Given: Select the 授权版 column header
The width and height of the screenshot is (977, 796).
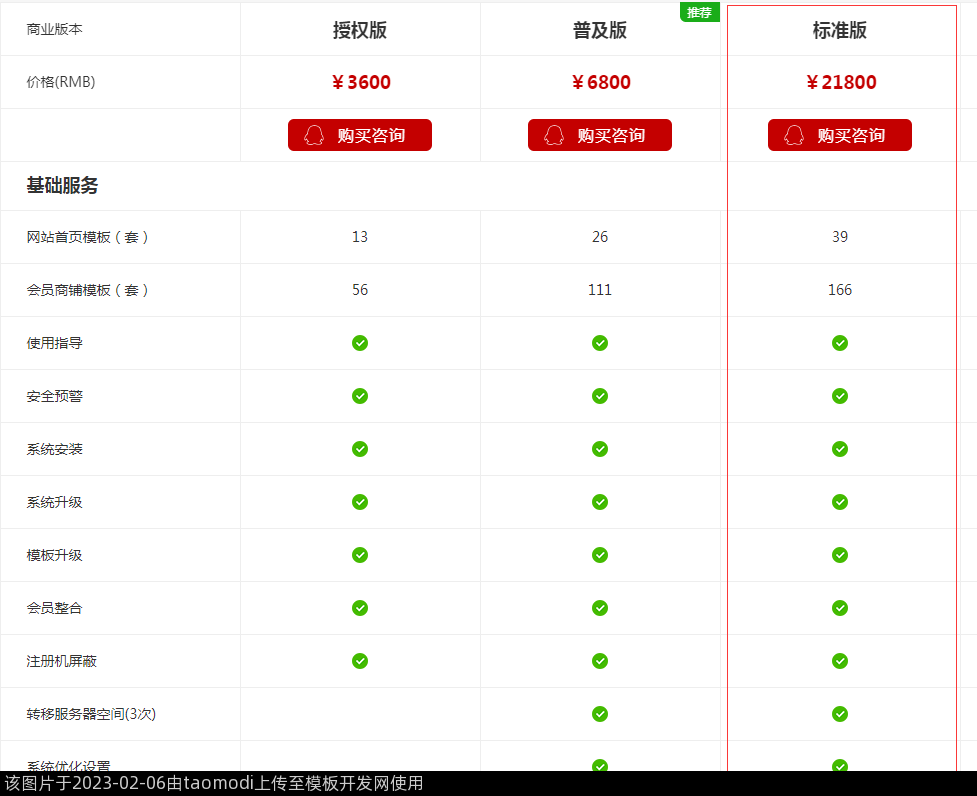Looking at the screenshot, I should click(x=360, y=30).
